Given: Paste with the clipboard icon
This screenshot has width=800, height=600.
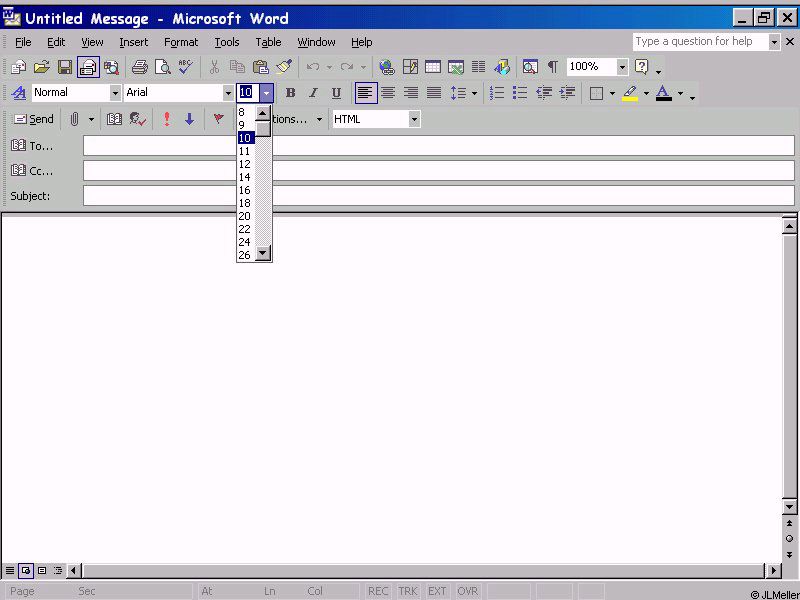Looking at the screenshot, I should (261, 67).
